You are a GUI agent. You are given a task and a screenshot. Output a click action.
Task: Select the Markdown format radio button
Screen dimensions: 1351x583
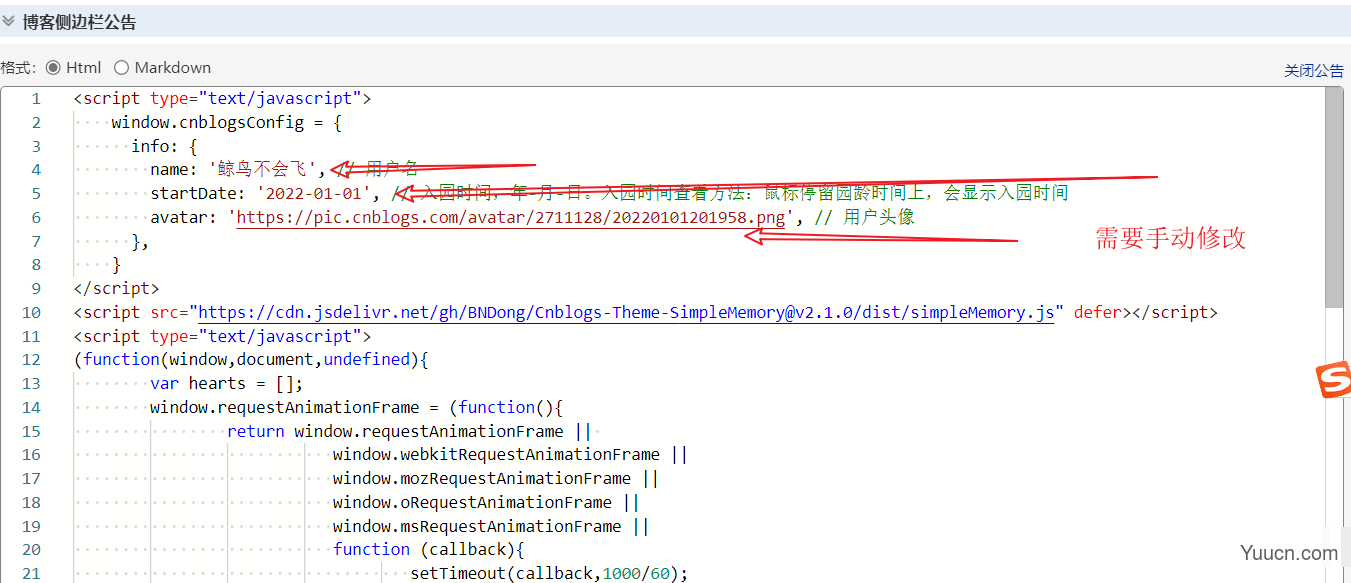(121, 68)
